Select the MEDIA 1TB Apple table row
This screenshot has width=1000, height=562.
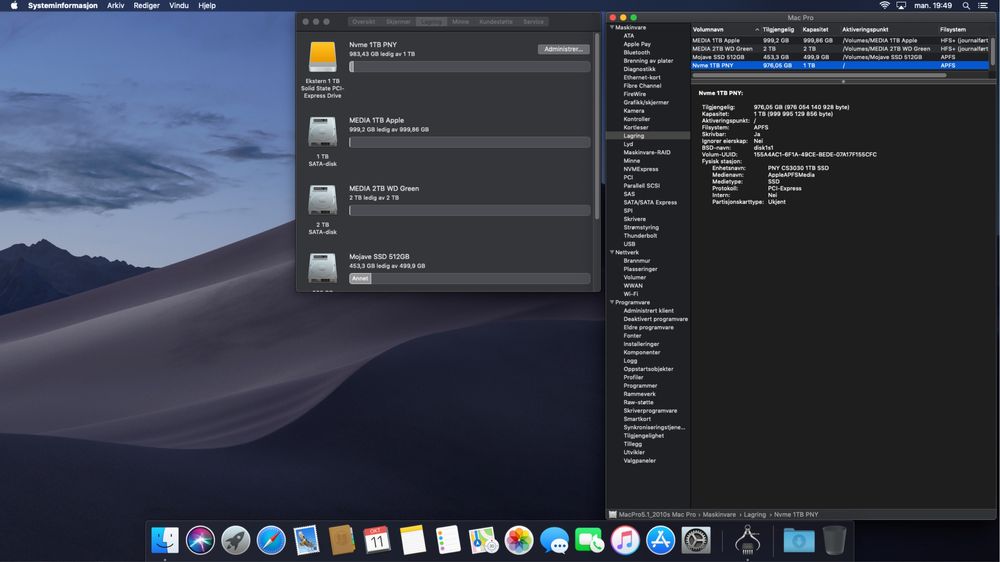841,40
